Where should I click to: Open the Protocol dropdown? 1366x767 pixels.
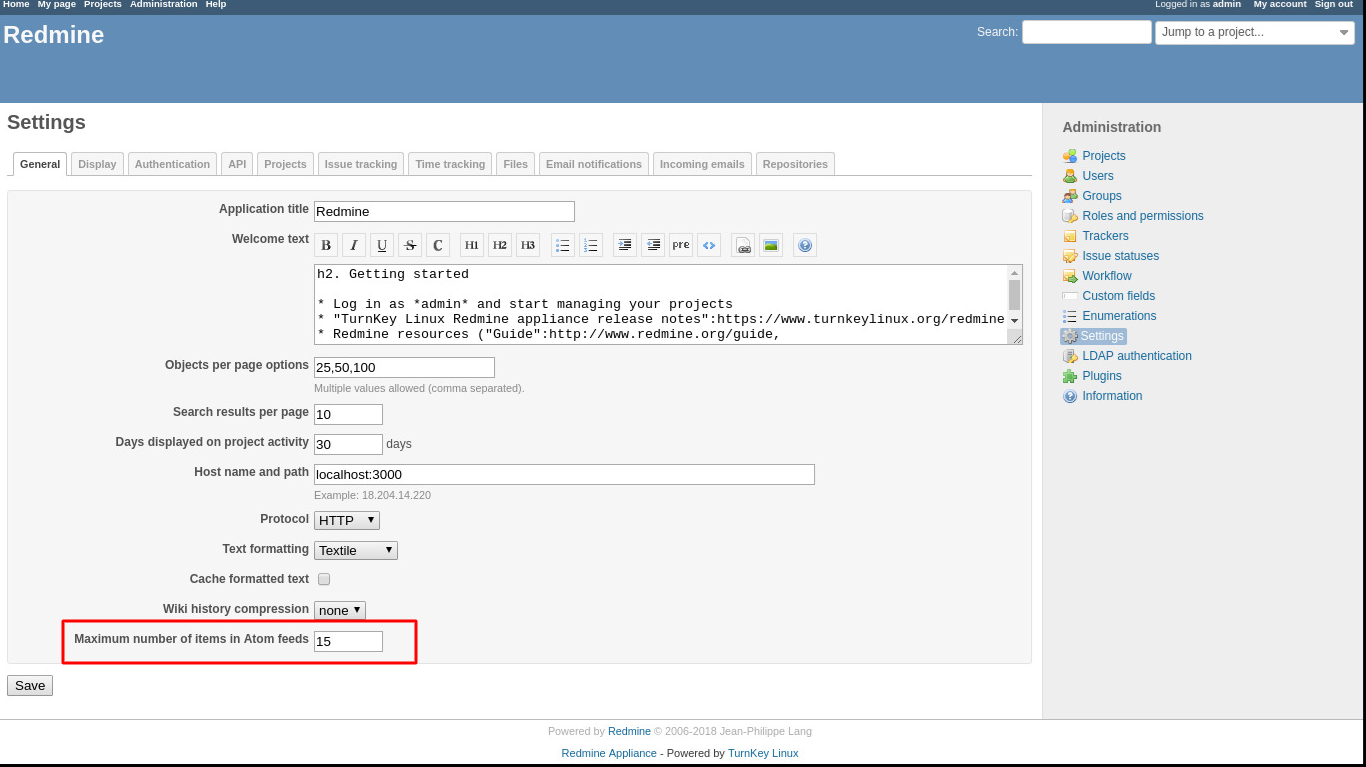click(346, 519)
